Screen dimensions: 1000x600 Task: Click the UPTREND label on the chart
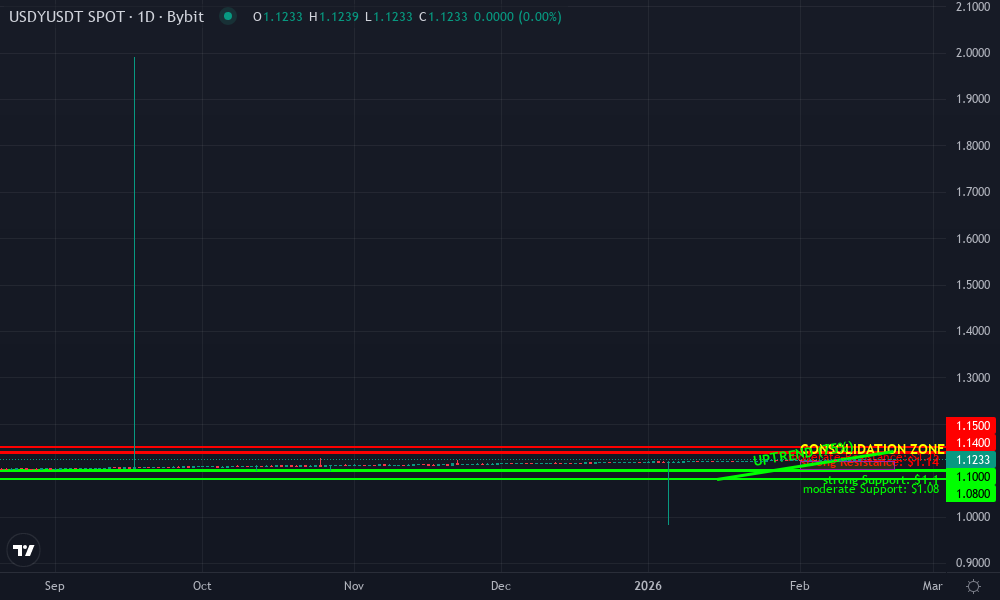782,458
